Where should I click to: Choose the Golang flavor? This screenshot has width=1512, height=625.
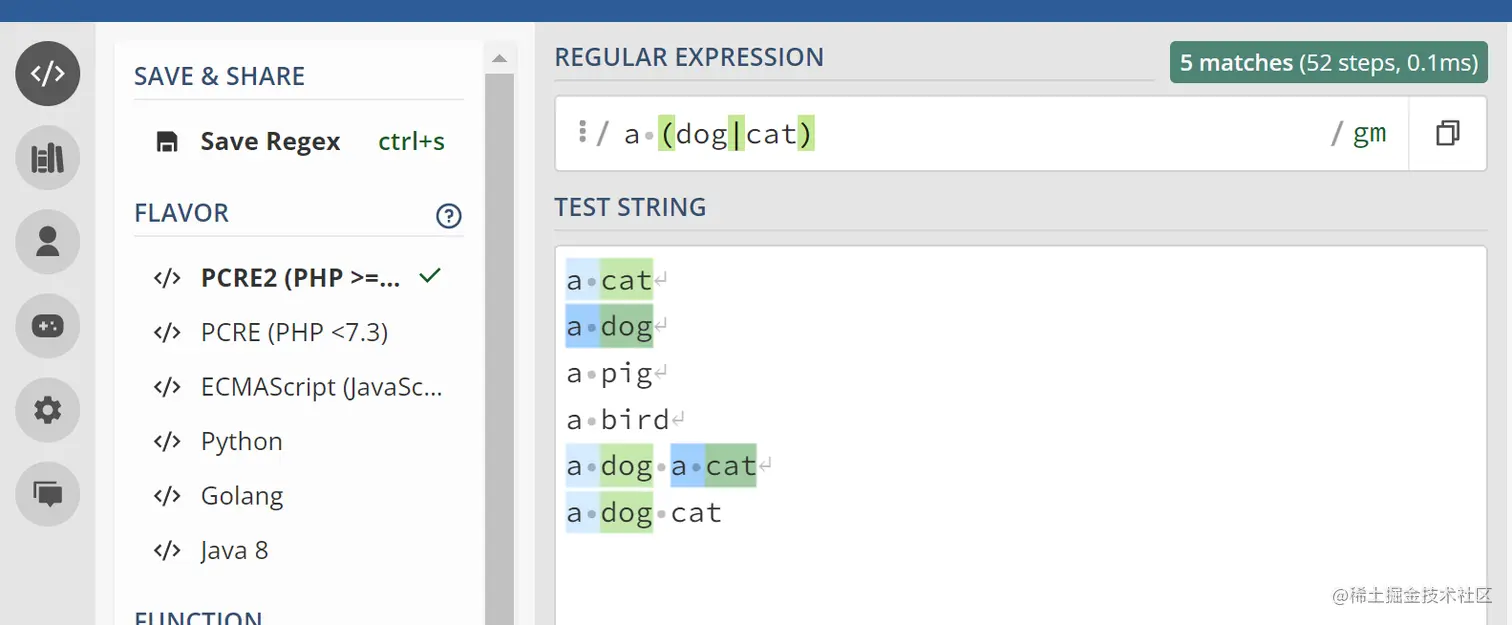tap(241, 496)
